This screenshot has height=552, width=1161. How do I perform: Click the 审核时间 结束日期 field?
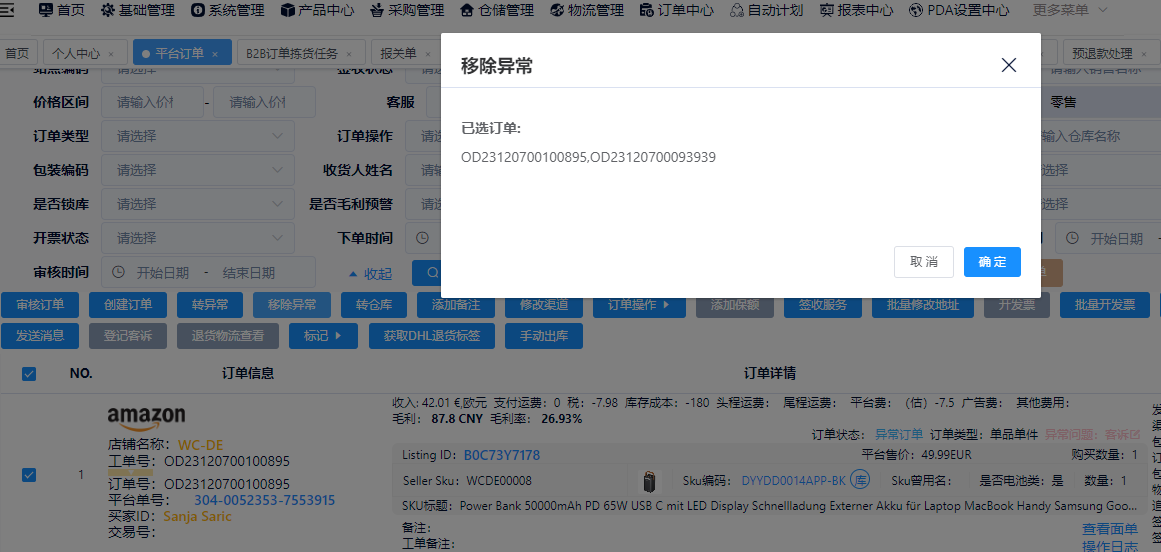pos(249,273)
